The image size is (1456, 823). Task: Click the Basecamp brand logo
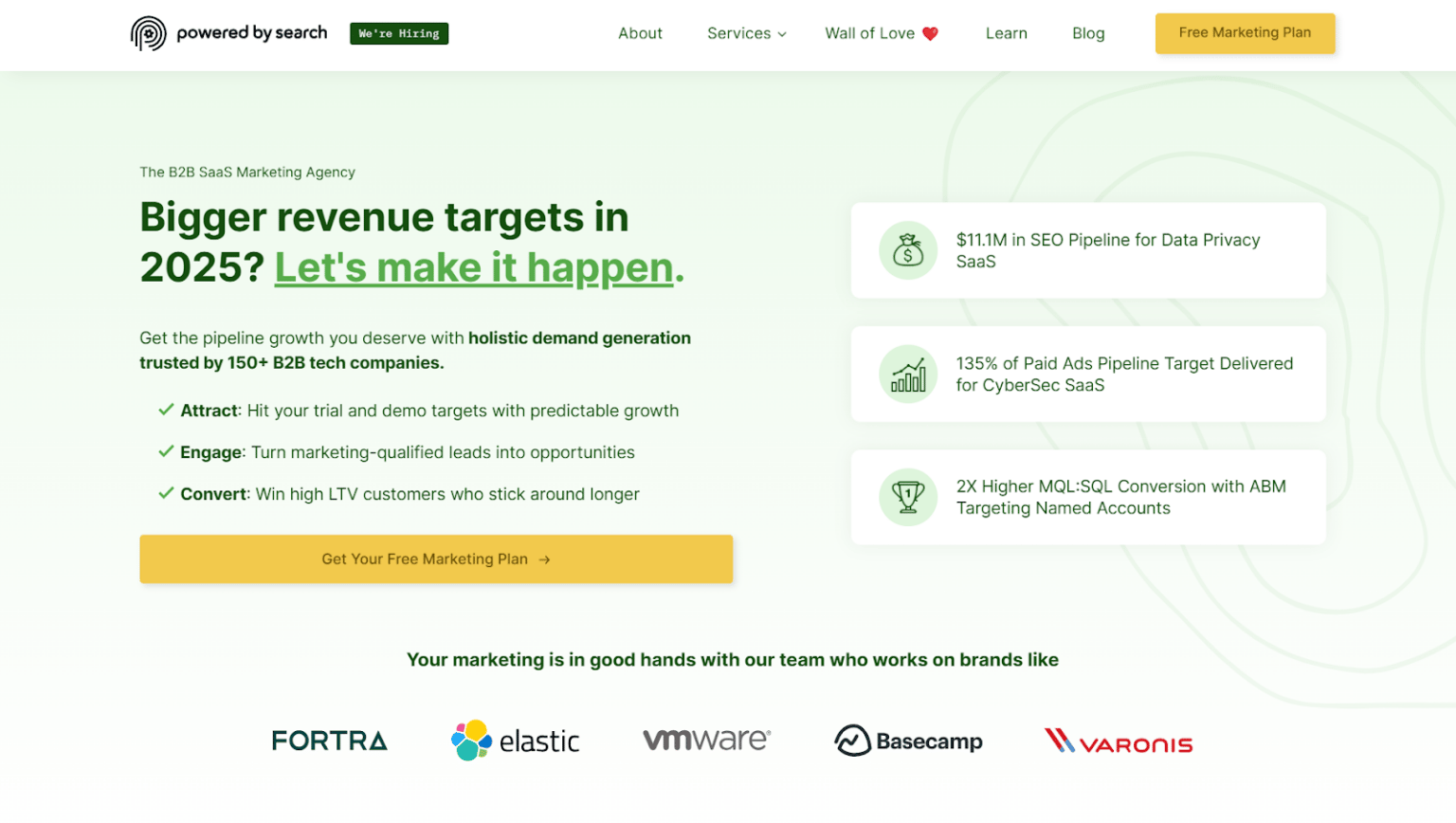pyautogui.click(x=907, y=741)
